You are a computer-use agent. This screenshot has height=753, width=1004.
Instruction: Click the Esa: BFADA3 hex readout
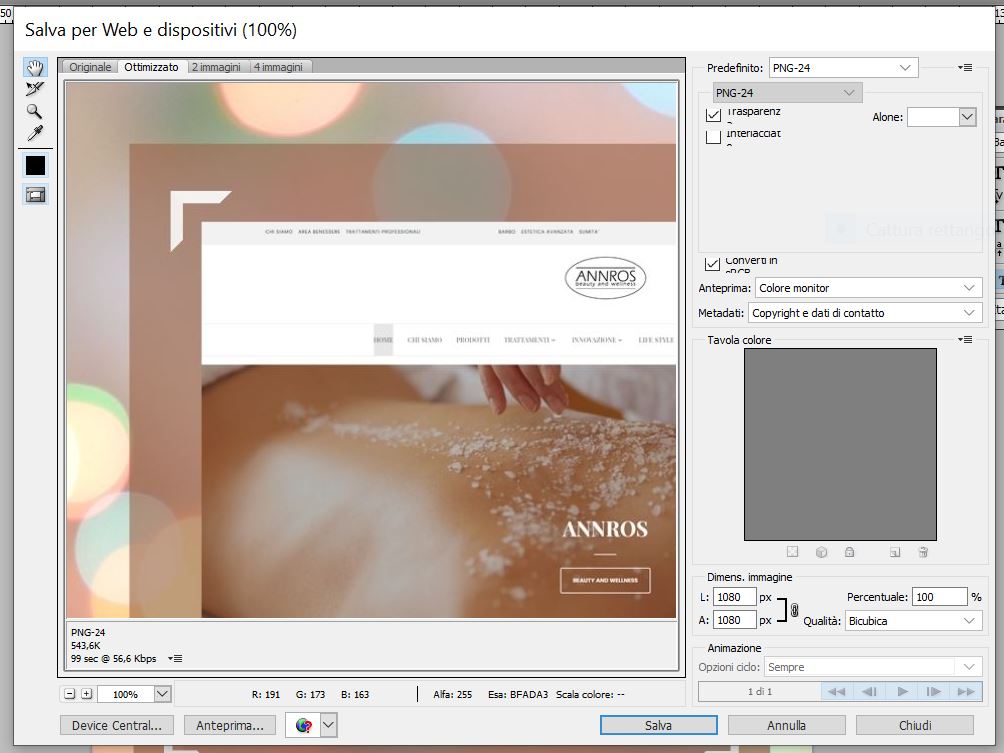(518, 694)
